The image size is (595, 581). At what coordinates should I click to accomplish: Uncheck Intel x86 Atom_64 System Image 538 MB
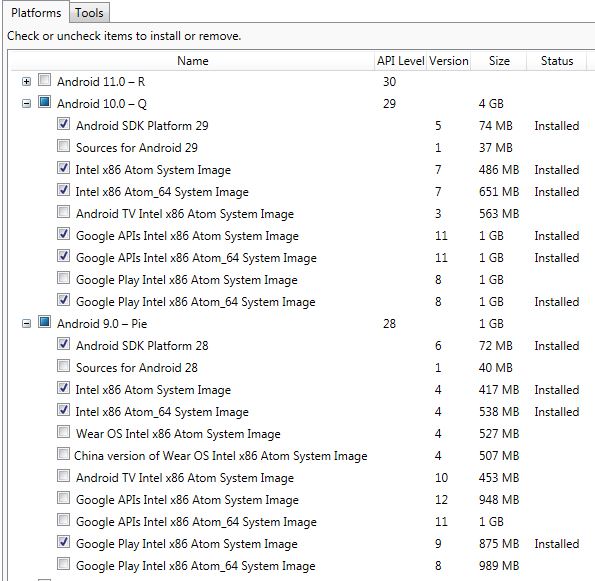tap(63, 410)
